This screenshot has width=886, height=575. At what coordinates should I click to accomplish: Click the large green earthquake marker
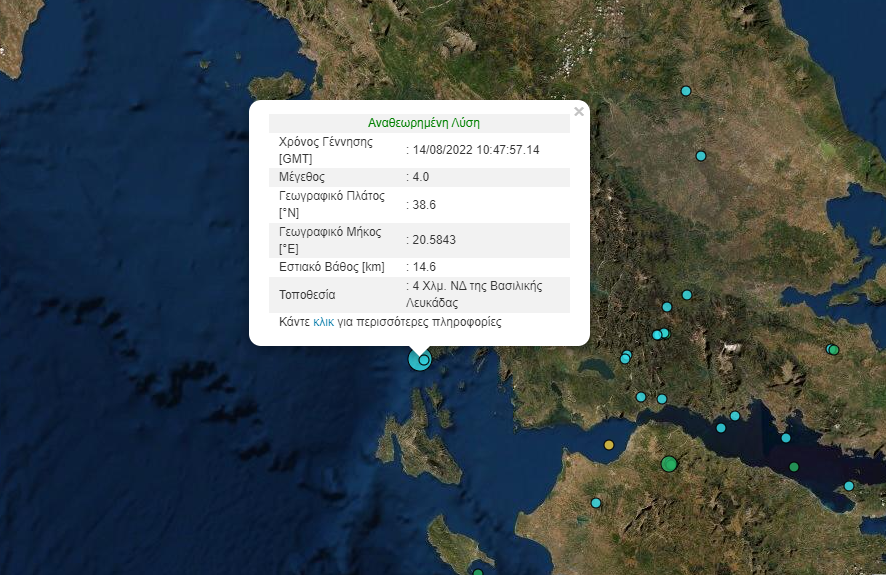point(669,463)
